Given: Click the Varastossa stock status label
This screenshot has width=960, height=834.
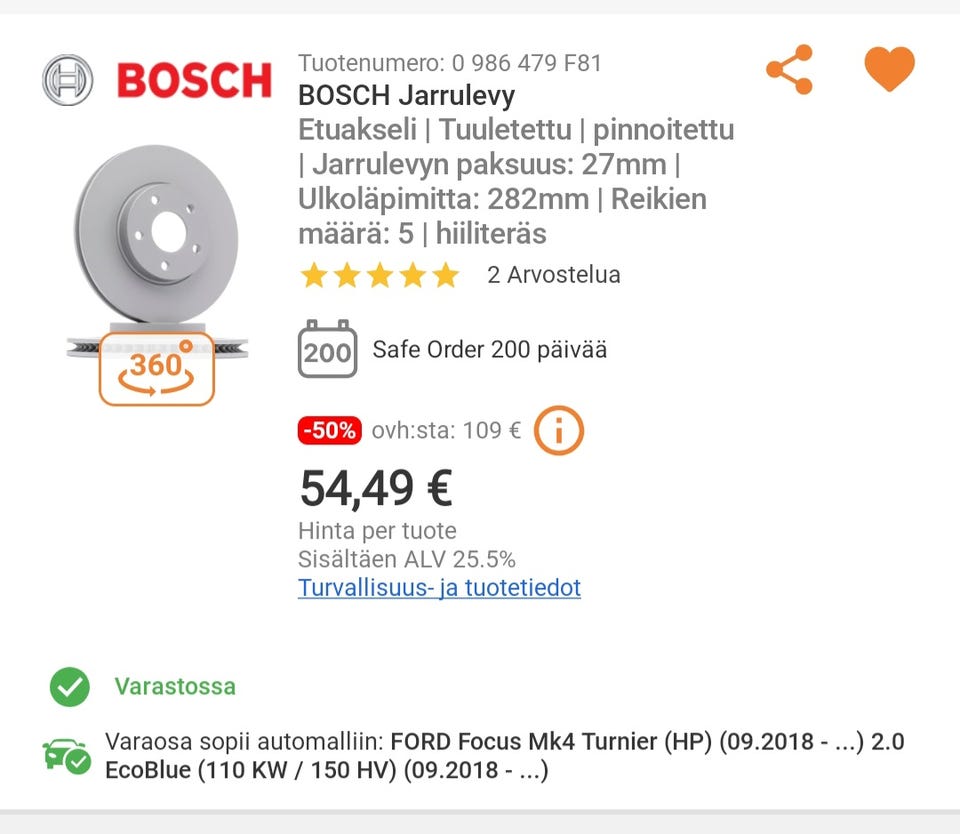Looking at the screenshot, I should click(x=175, y=687).
